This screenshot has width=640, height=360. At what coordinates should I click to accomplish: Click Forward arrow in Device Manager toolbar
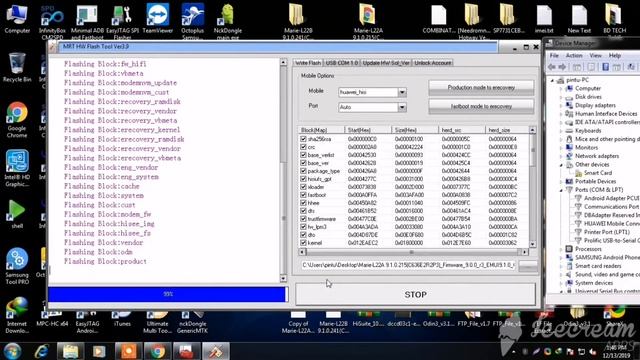click(x=562, y=67)
